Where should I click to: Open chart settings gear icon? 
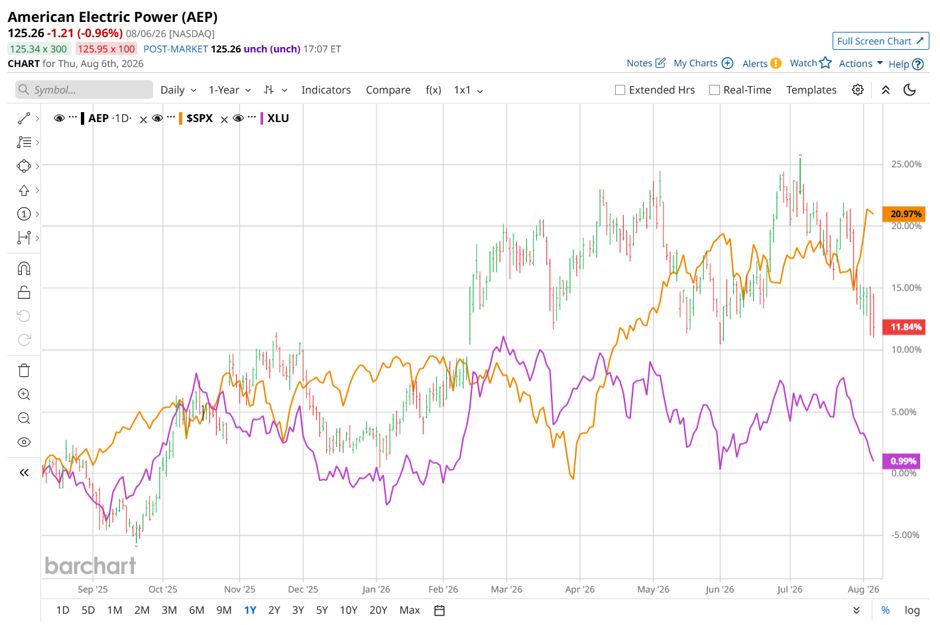(858, 90)
